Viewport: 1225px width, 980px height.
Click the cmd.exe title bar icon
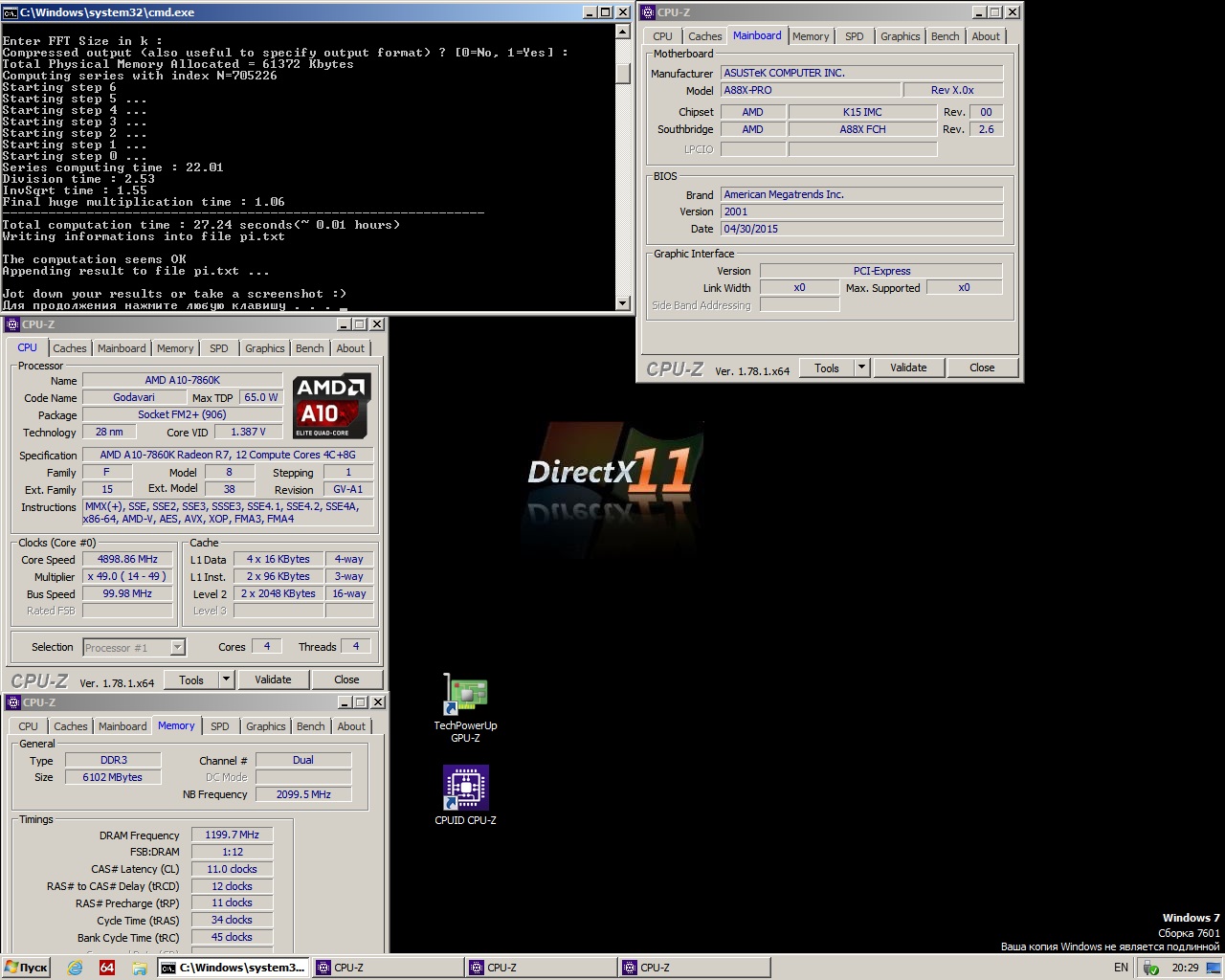11,12
